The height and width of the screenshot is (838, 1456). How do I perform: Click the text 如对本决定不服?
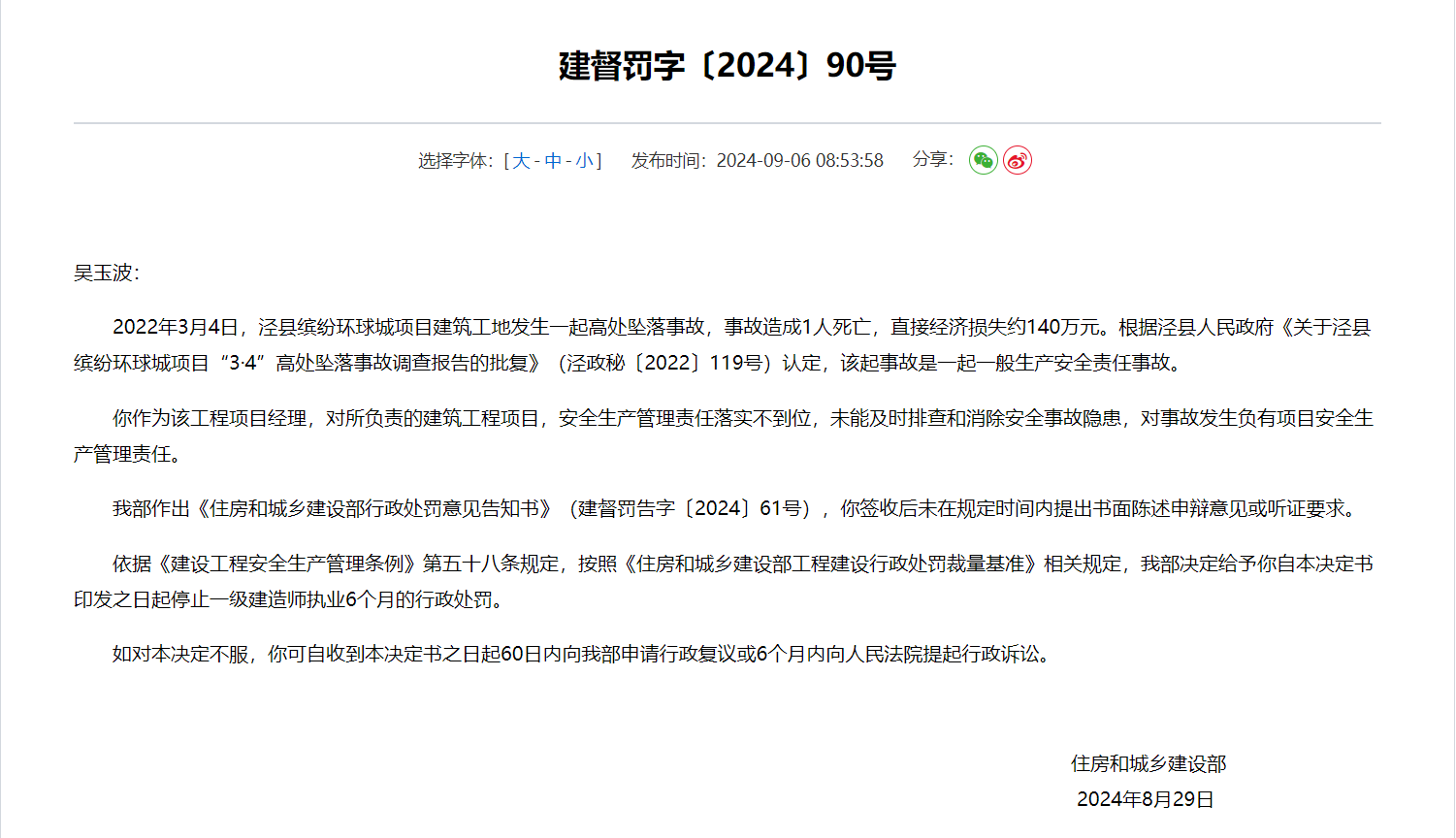click(180, 654)
